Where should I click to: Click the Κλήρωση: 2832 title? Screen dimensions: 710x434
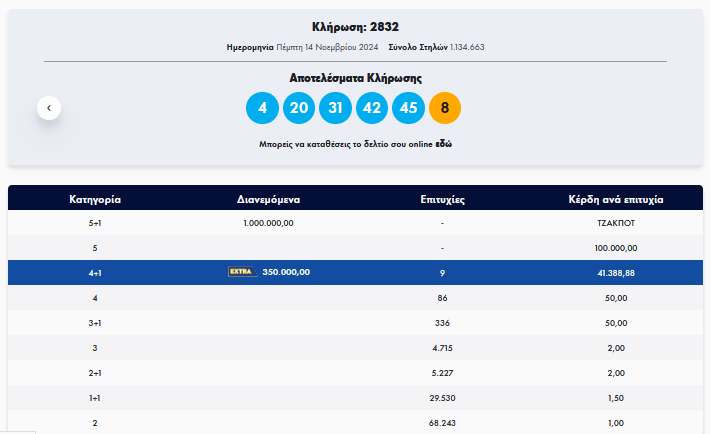tap(355, 26)
